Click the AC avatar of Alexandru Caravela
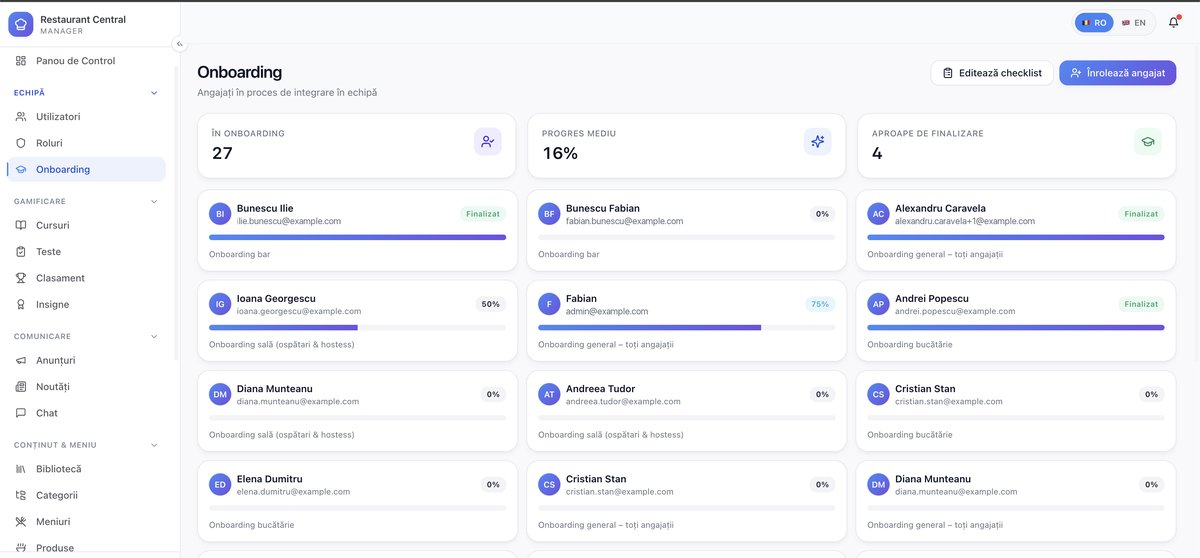Screen dimensions: 1200x558 pos(878,214)
